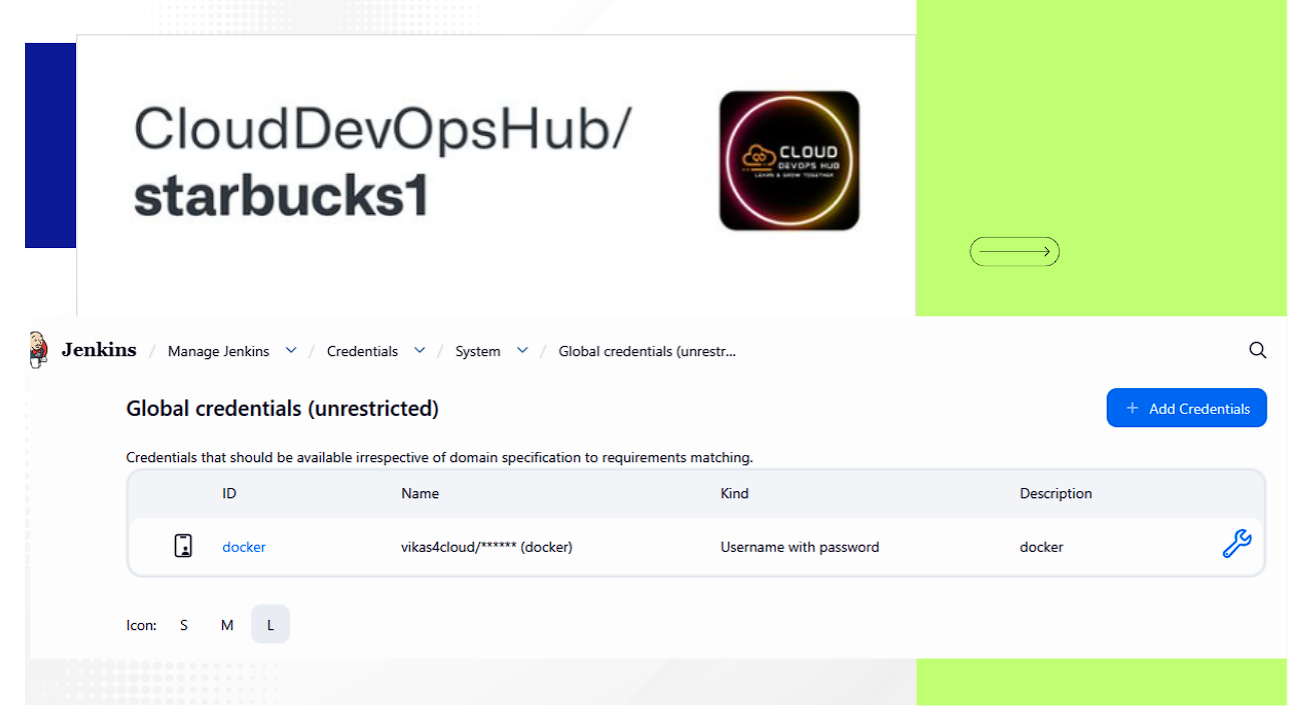Click the arrow pill on green panel
This screenshot has height=718, width=1309.
pyautogui.click(x=1014, y=252)
